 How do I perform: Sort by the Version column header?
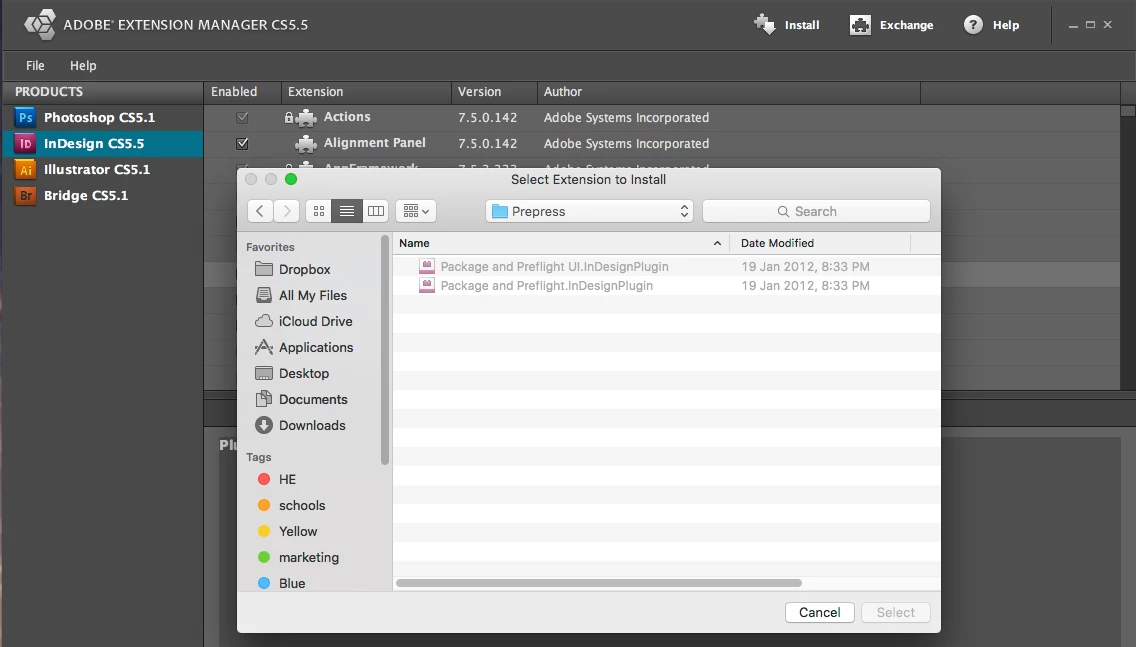[x=494, y=92]
